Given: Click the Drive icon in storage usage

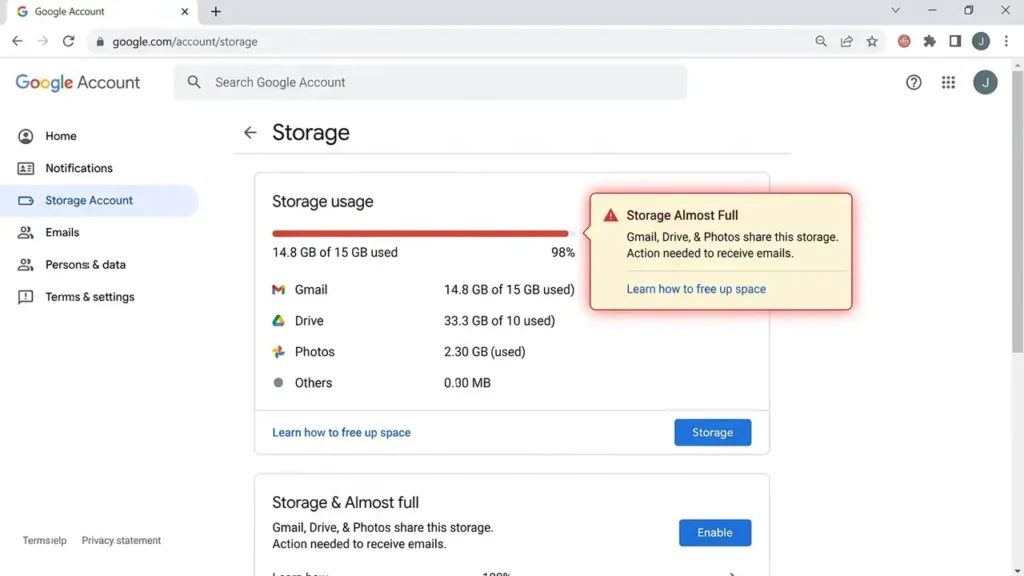Looking at the screenshot, I should click(278, 321).
